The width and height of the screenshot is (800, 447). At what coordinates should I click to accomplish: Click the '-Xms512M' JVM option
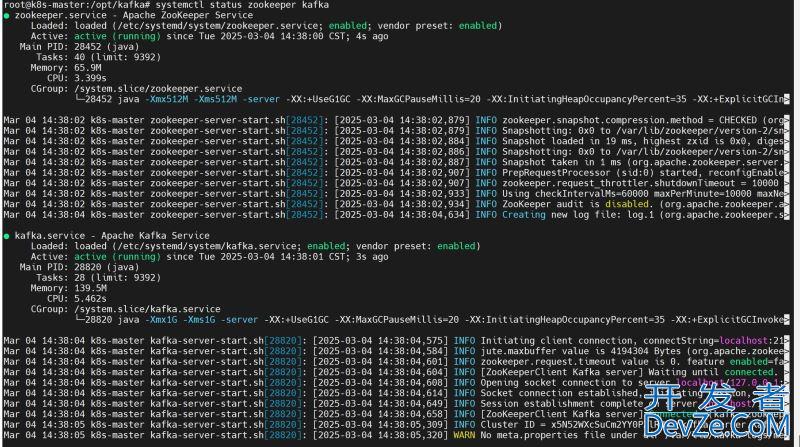pos(215,100)
